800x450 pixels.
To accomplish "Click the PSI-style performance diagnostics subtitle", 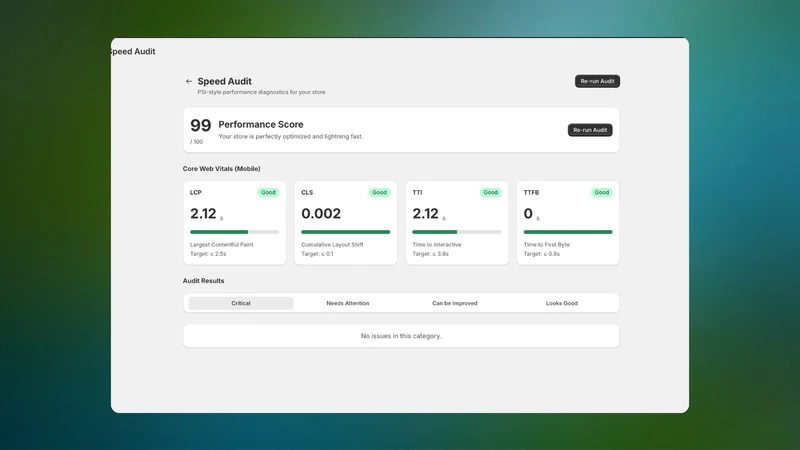I will tap(261, 92).
